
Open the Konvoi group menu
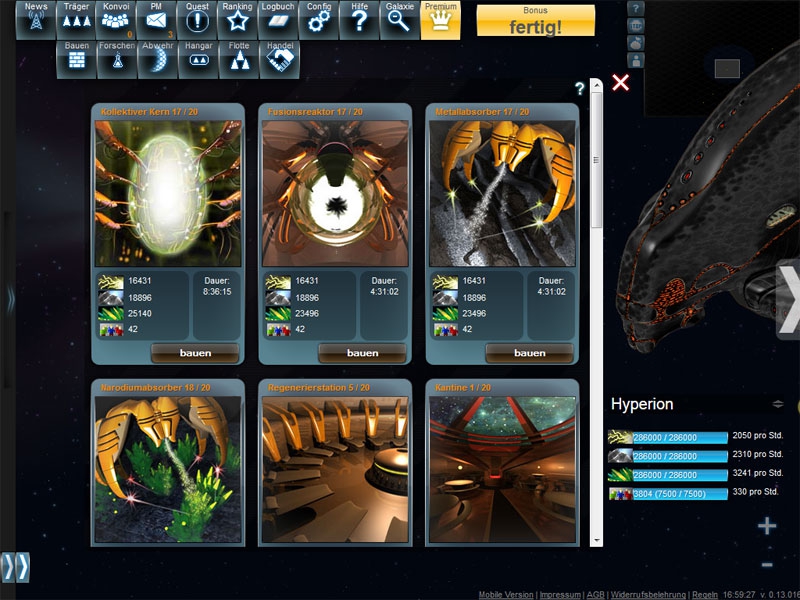pyautogui.click(x=116, y=20)
